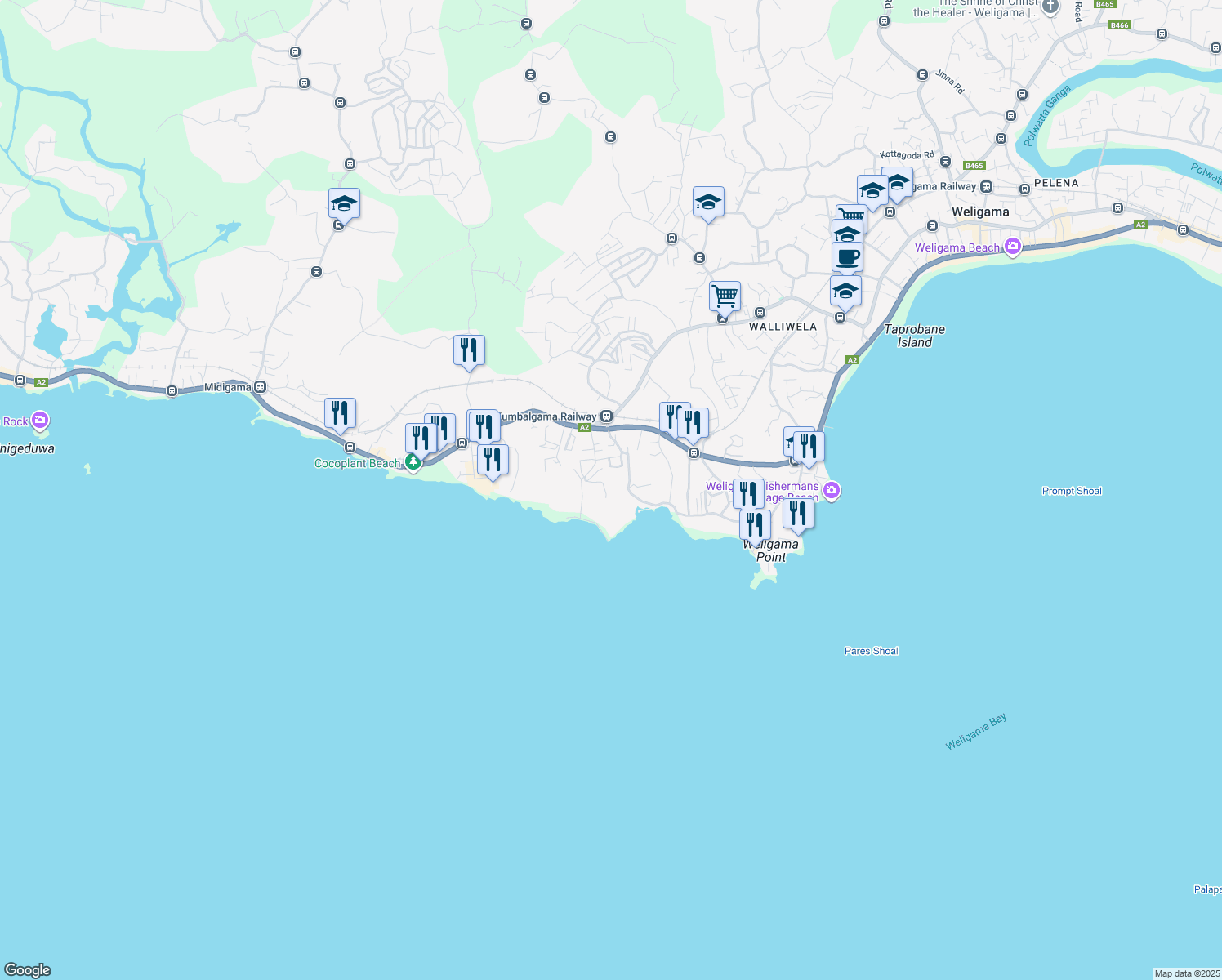Click the Google logo
Image resolution: width=1222 pixels, height=980 pixels.
[28, 970]
